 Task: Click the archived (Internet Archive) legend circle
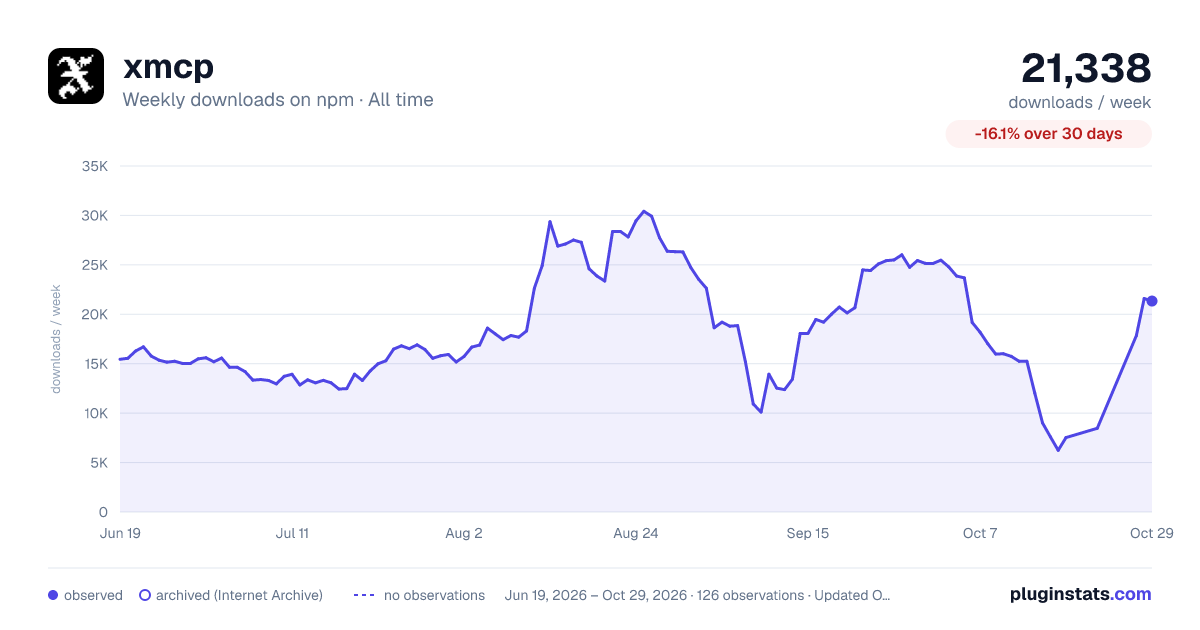coord(145,595)
